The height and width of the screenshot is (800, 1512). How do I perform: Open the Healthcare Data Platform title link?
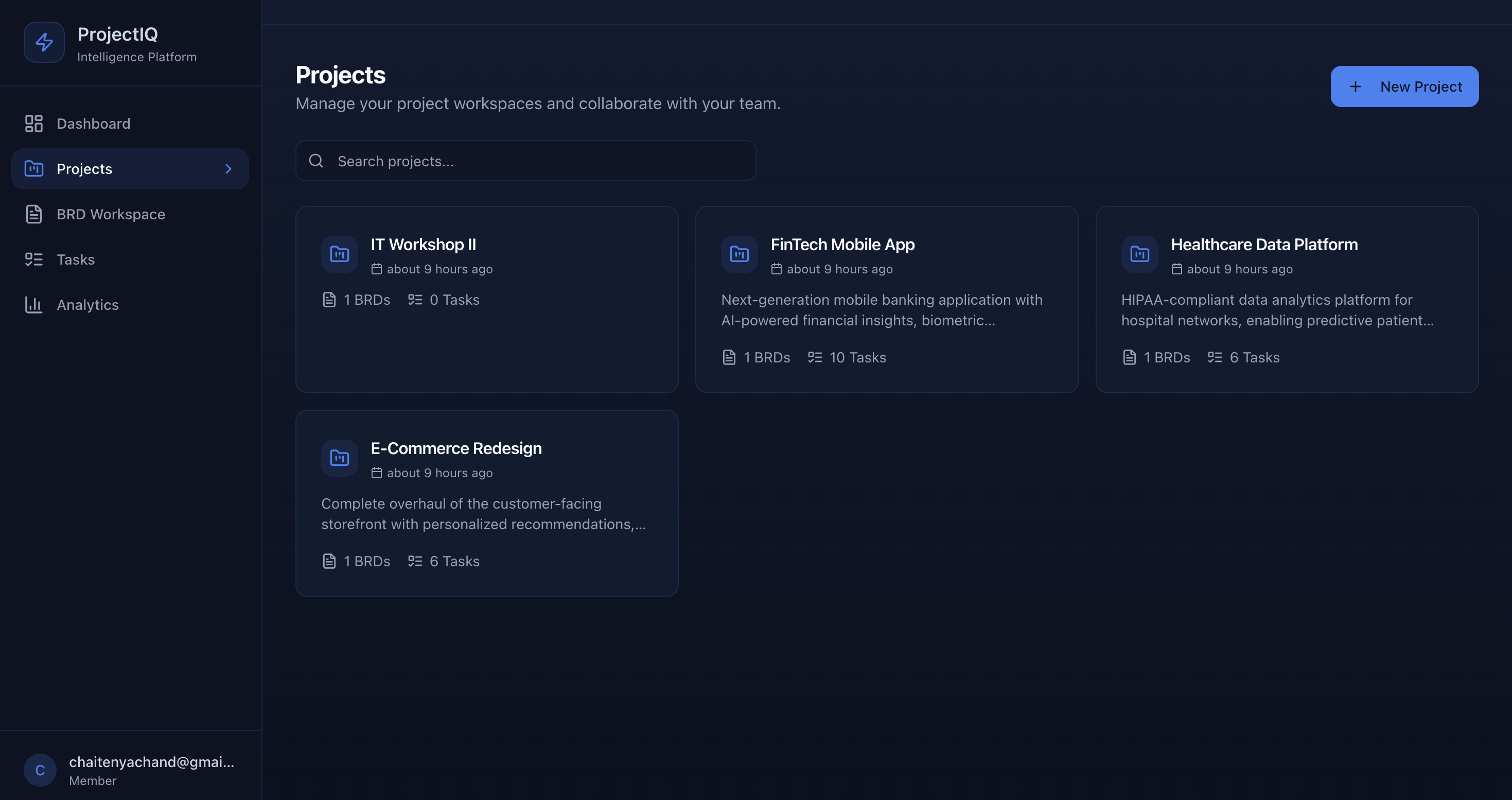pyautogui.click(x=1264, y=244)
